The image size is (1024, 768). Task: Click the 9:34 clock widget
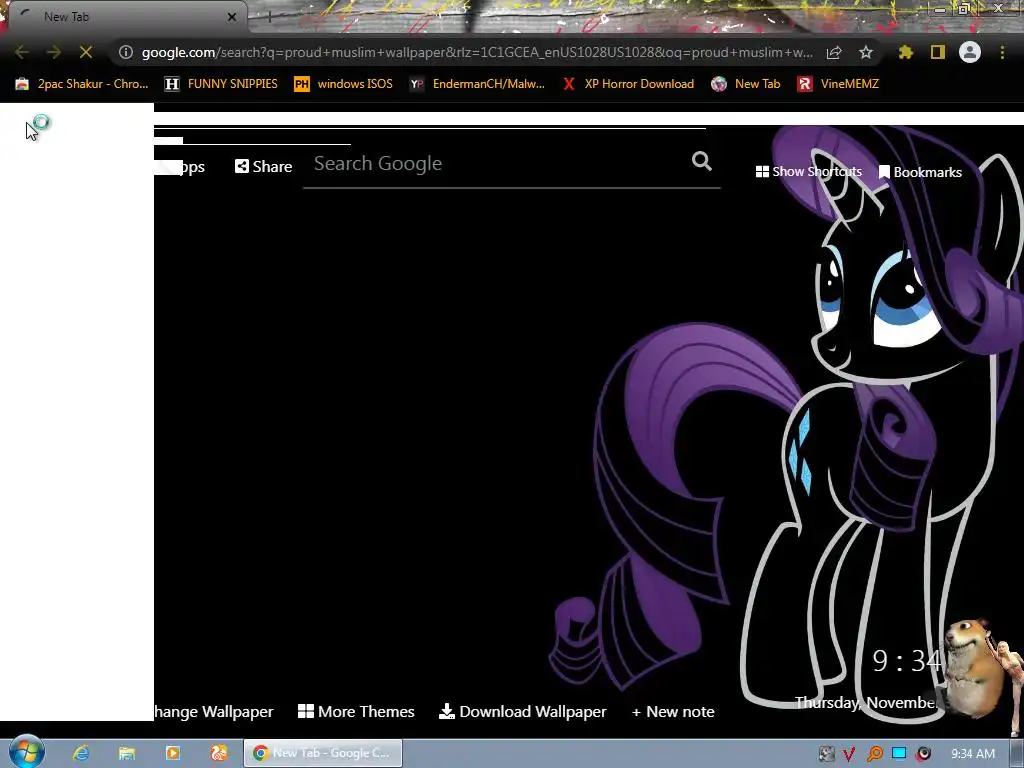click(x=906, y=661)
